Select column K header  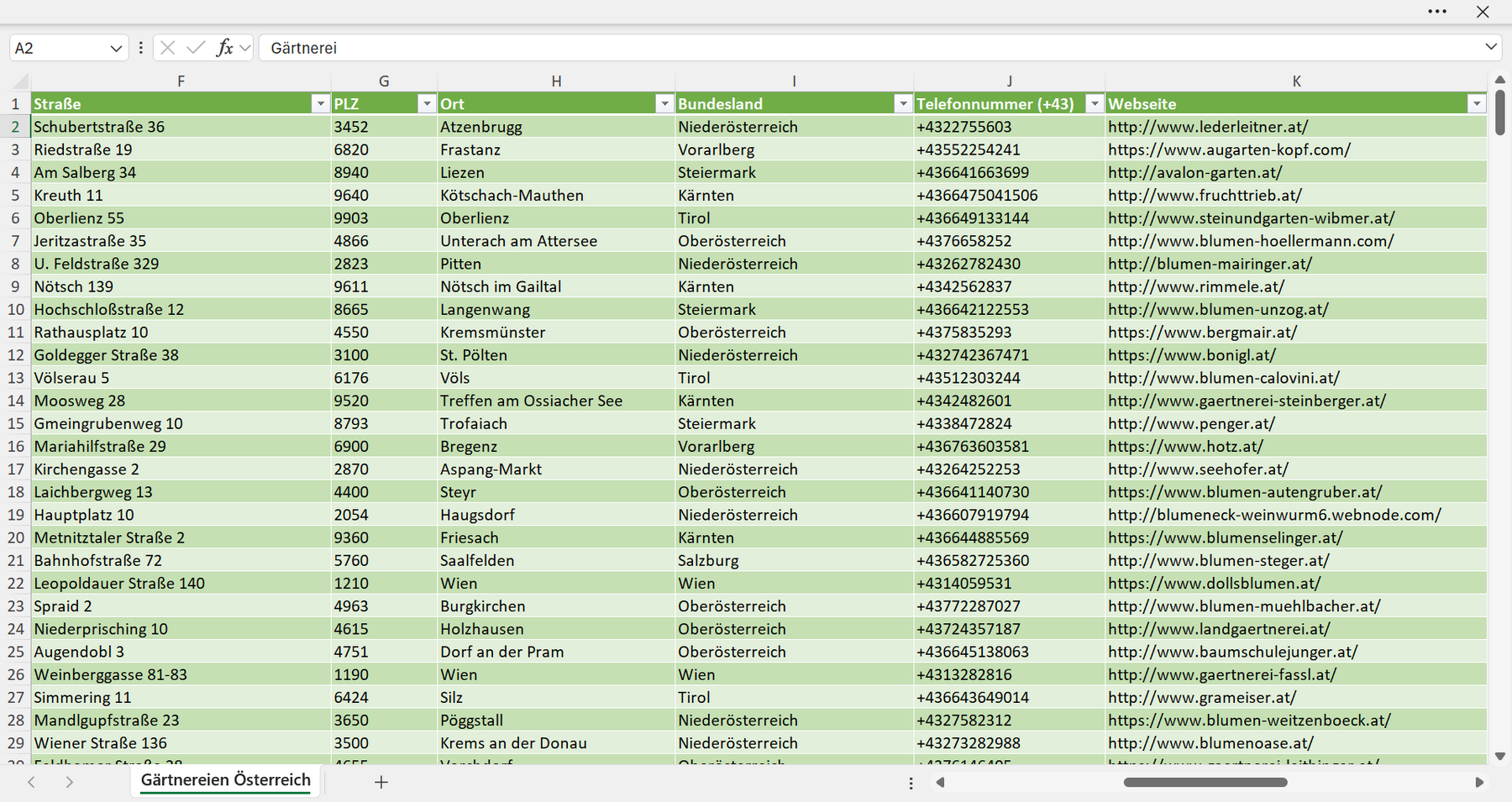[x=1296, y=81]
